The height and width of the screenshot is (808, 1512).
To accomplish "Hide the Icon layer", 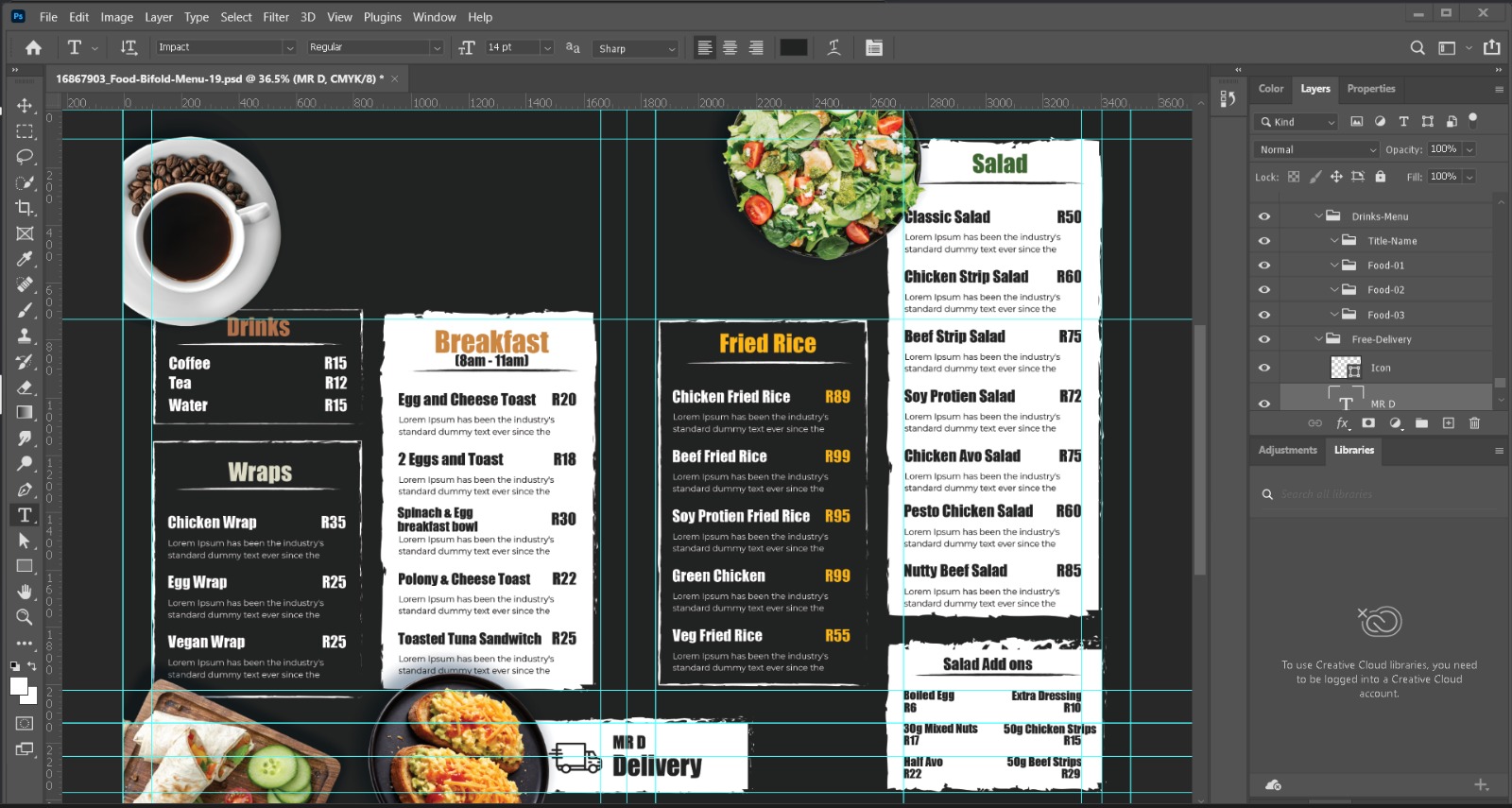I will [x=1264, y=368].
